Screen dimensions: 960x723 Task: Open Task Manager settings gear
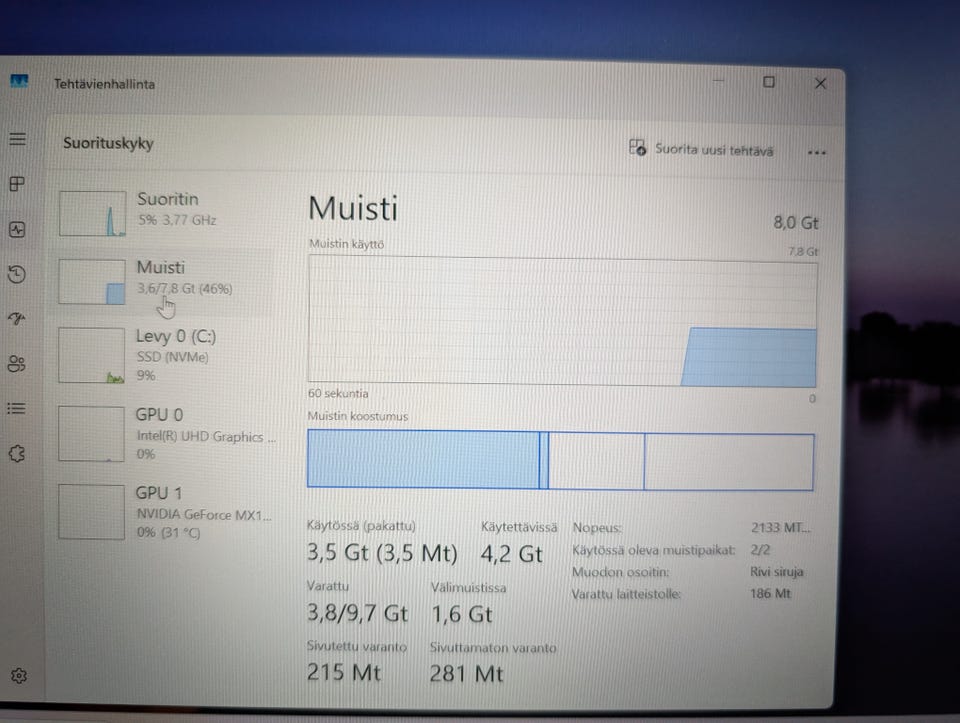(19, 675)
